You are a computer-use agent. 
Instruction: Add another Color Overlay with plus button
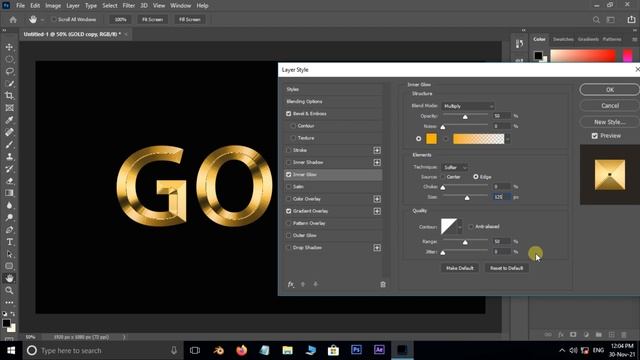click(377, 199)
